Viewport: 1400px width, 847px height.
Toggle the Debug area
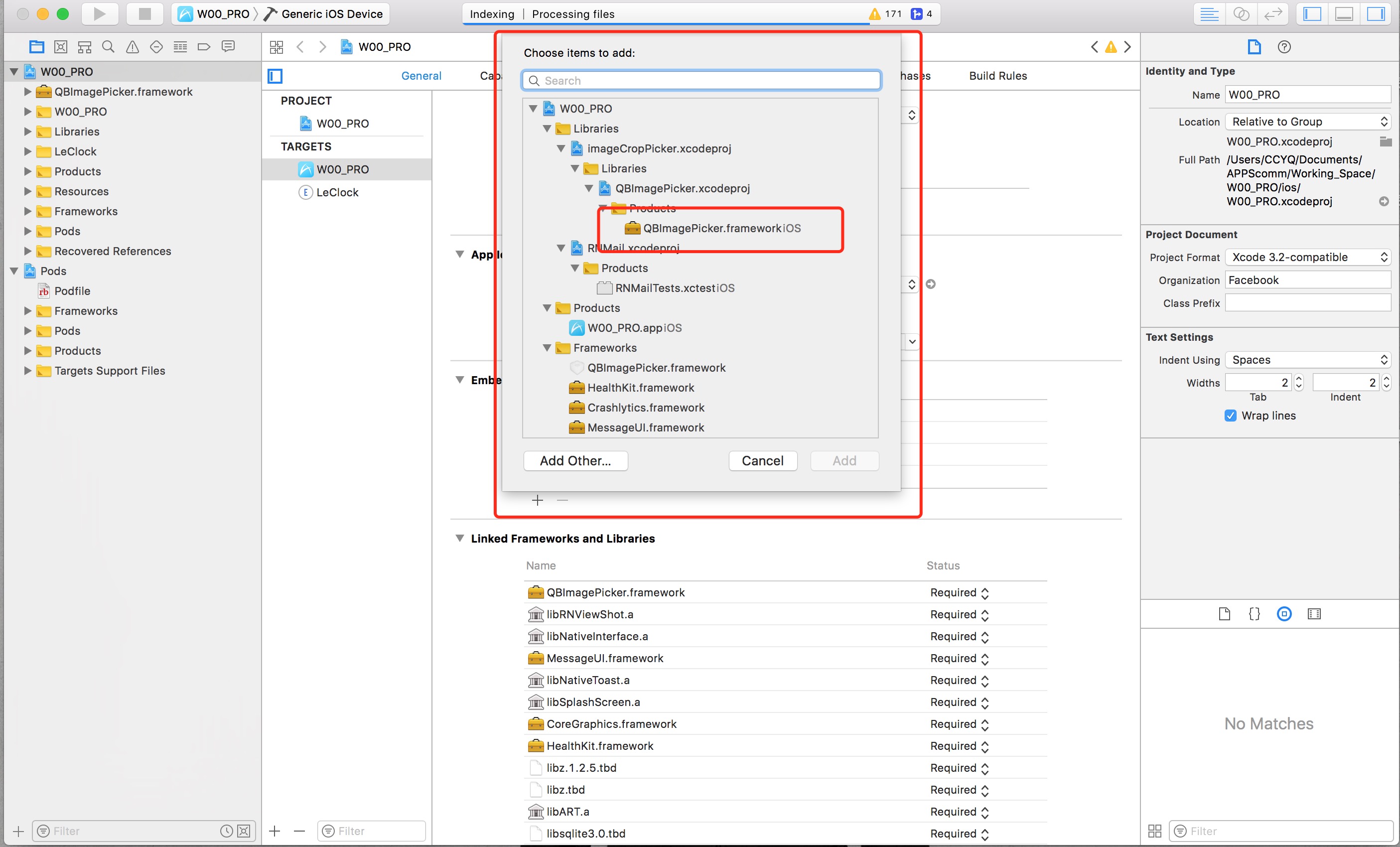1344,13
